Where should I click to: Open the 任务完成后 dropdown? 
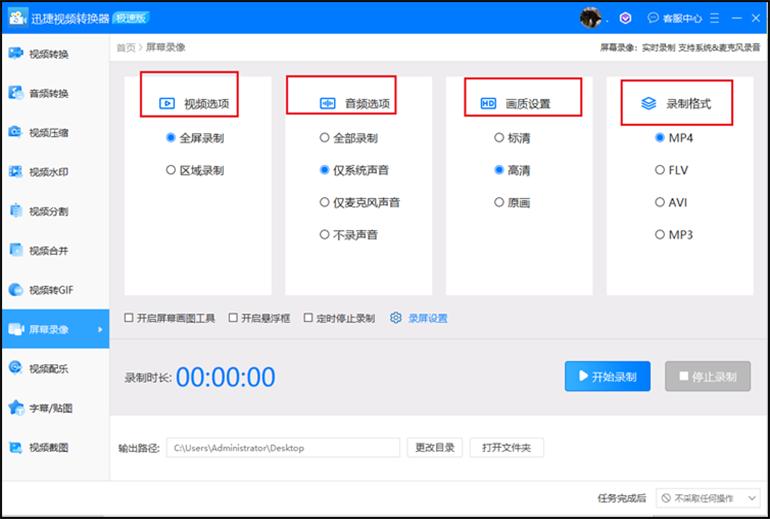[708, 498]
